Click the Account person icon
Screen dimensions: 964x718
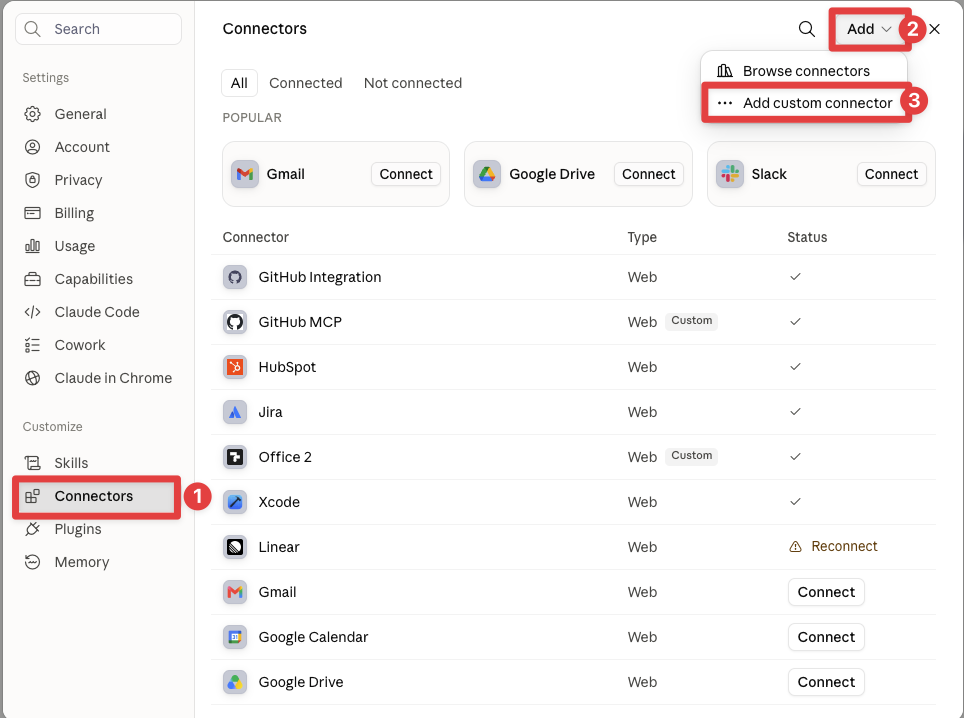pyautogui.click(x=33, y=147)
